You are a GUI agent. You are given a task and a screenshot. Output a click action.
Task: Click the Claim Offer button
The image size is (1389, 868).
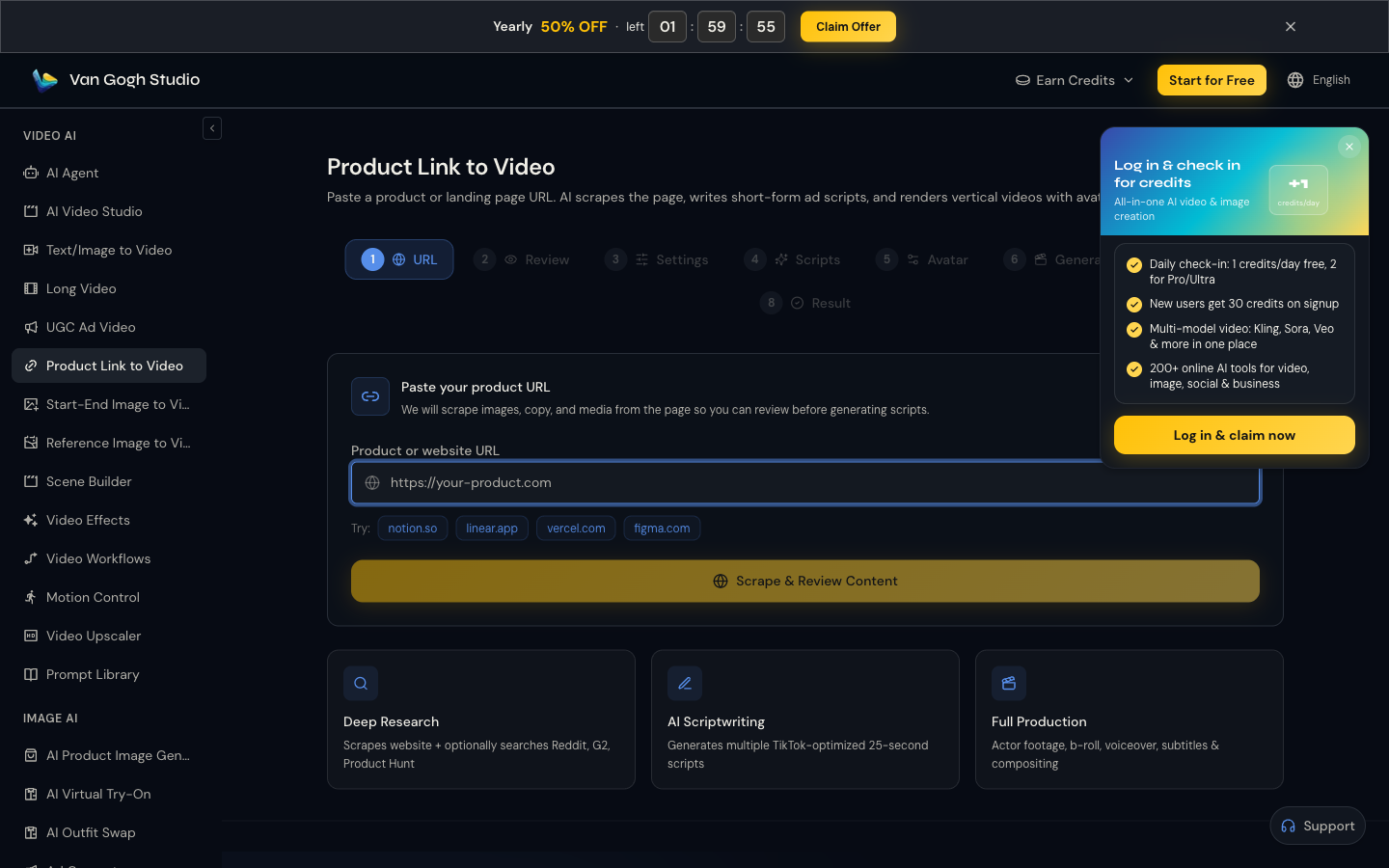point(848,27)
